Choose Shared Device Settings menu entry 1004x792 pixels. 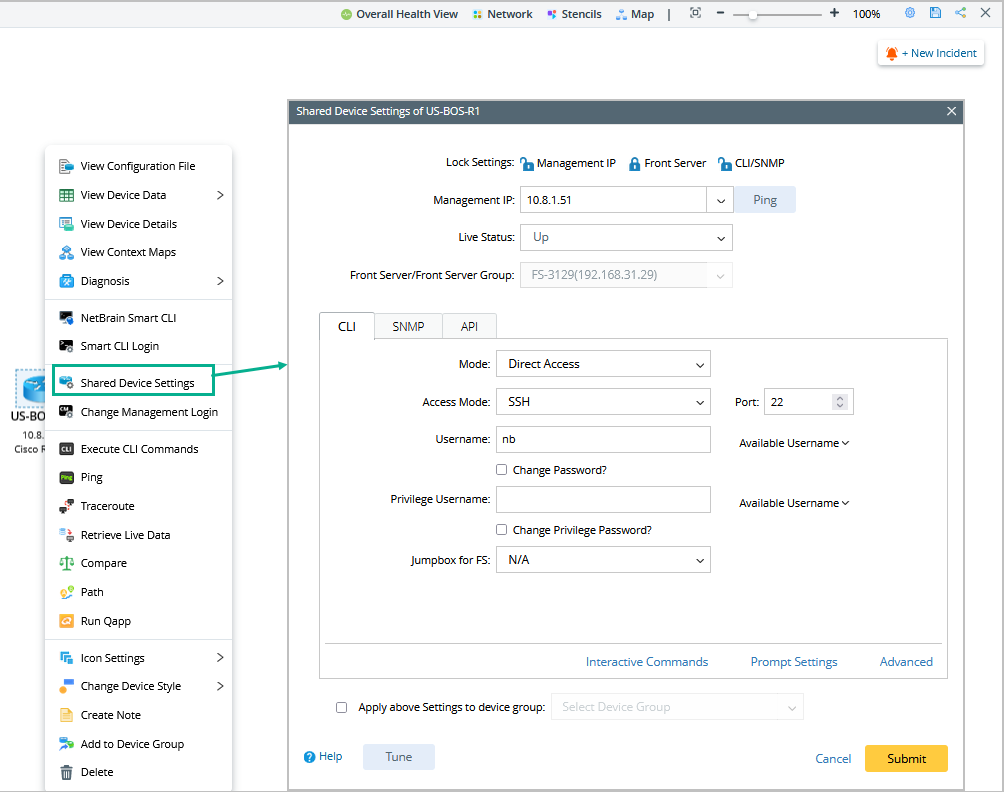[133, 383]
